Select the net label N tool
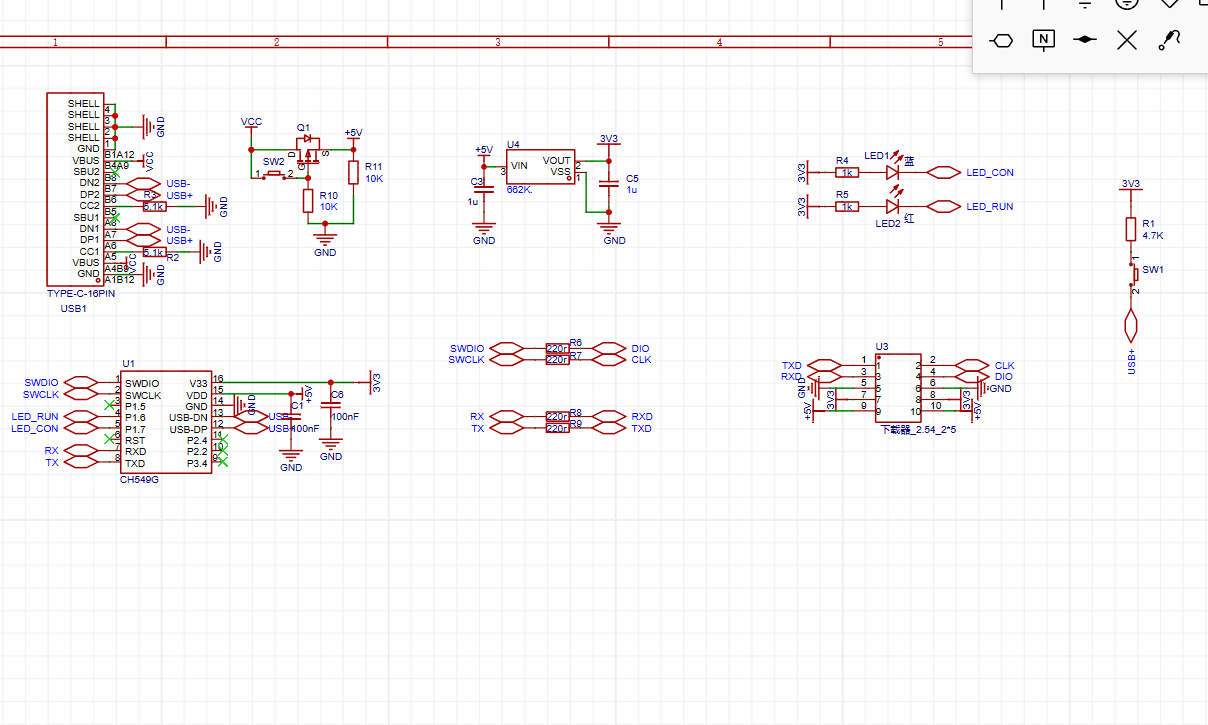1208x725 pixels. 1043,40
